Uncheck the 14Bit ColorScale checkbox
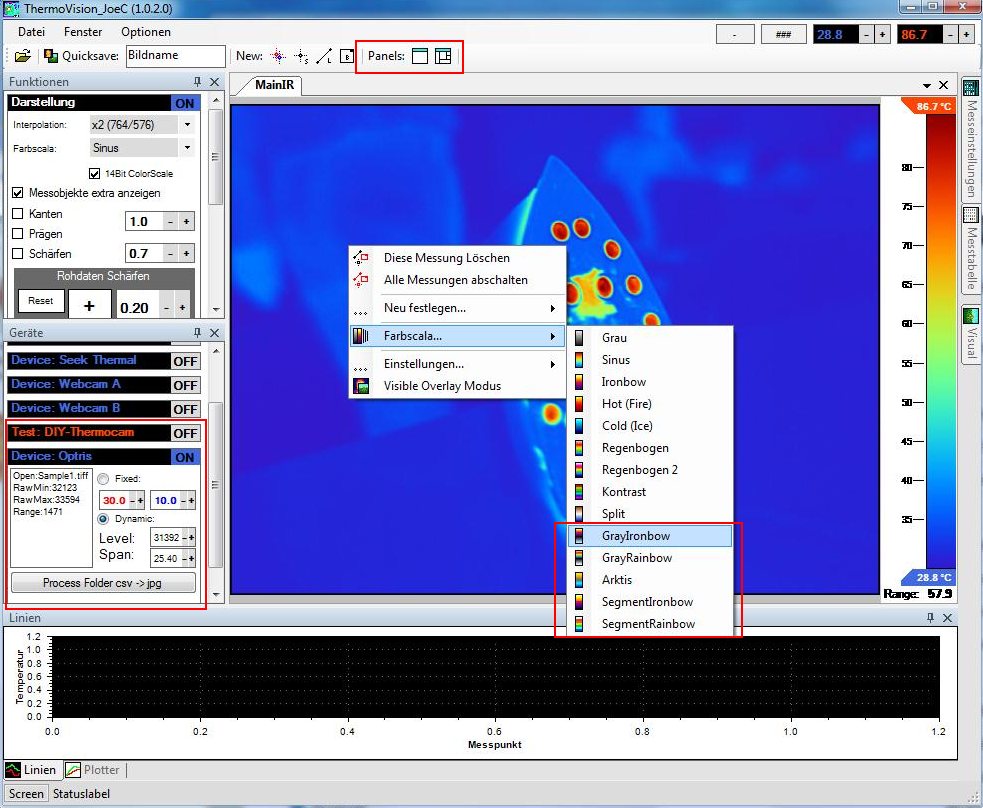Screen dimensions: 983x808 (95, 173)
